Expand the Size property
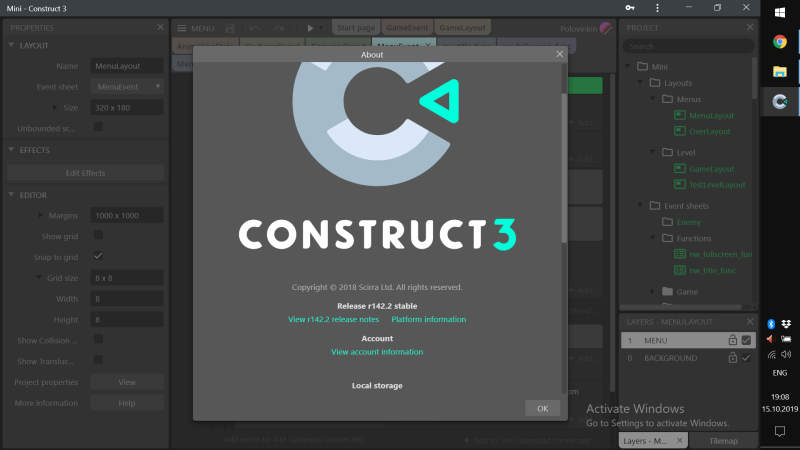The width and height of the screenshot is (800, 450). pyautogui.click(x=55, y=107)
